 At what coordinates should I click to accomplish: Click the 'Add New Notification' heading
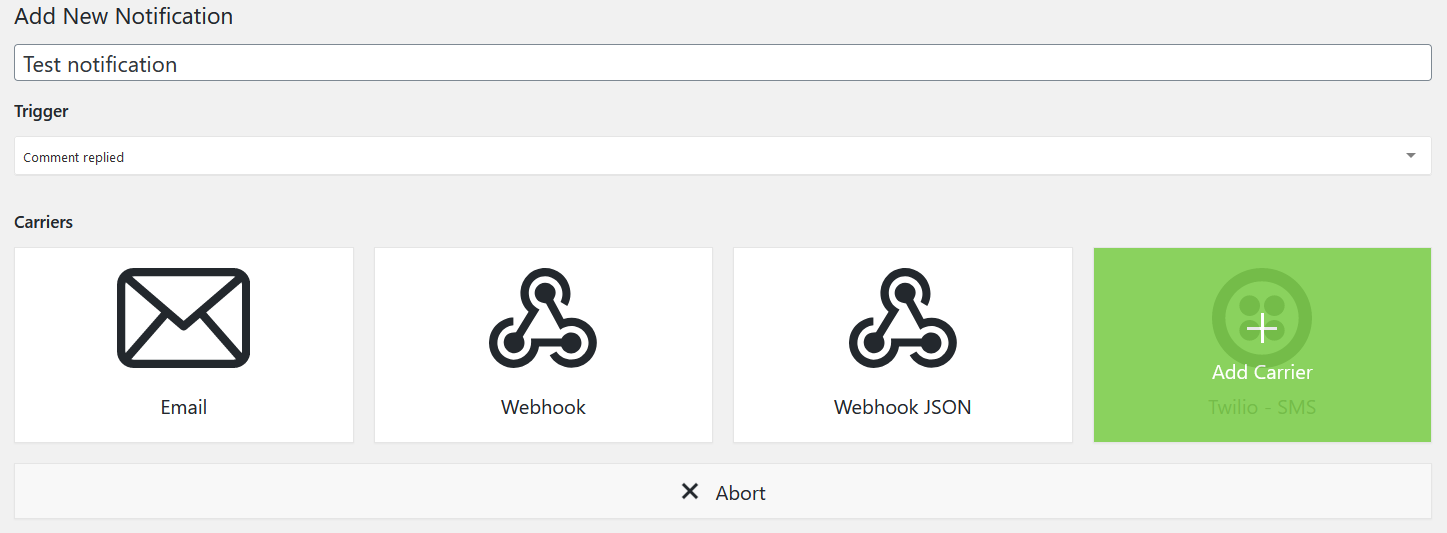point(123,17)
